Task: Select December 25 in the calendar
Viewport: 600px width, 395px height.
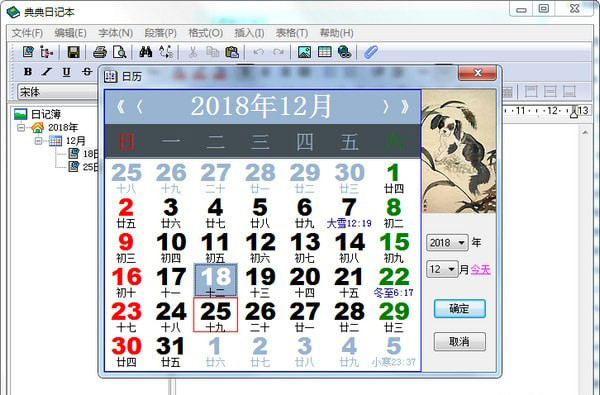Action: click(x=215, y=315)
